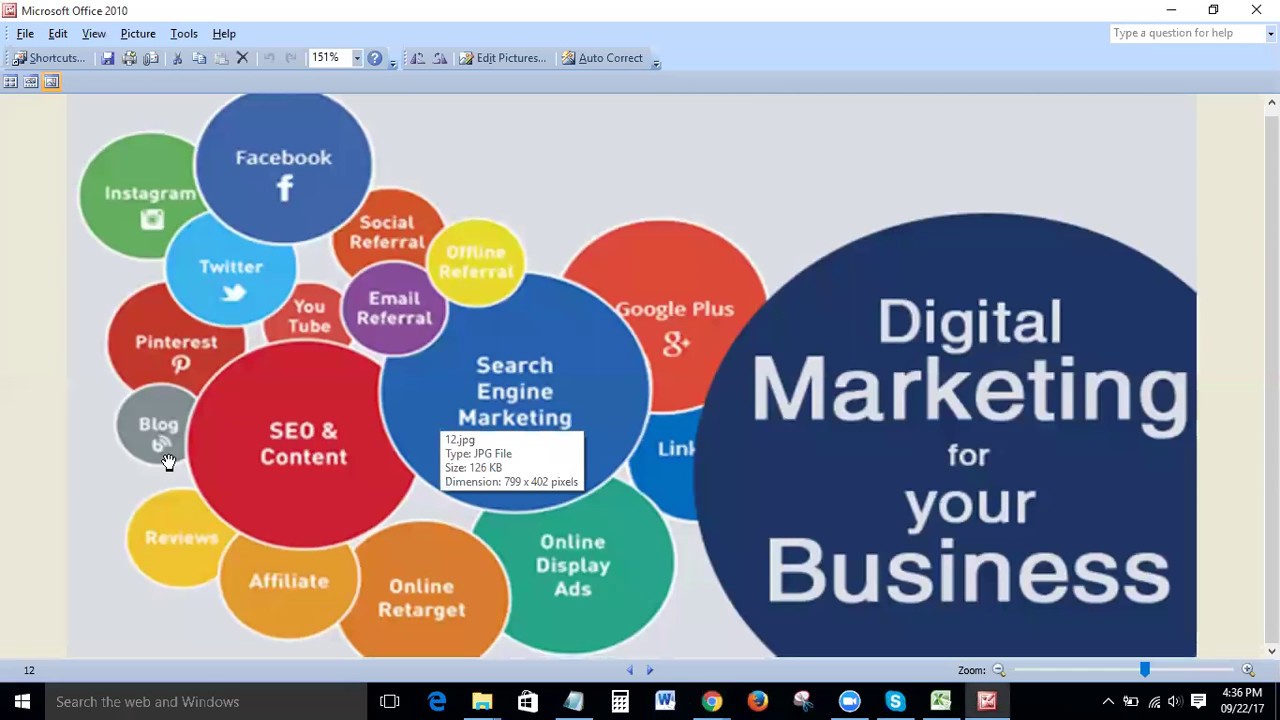Viewport: 1280px width, 720px height.
Task: Click the Windows Start button
Action: [x=22, y=702]
